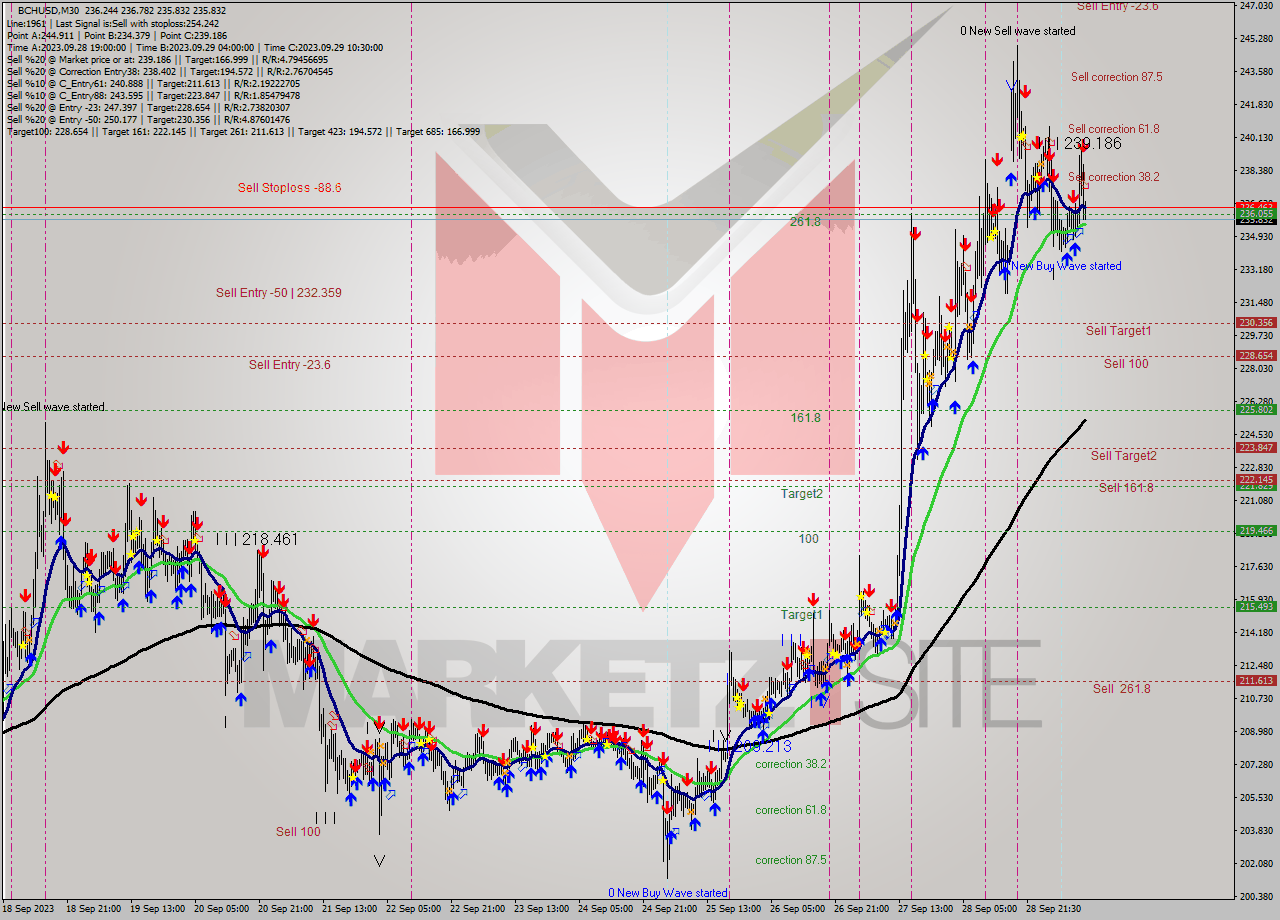Click the green 236.055 price tag
The image size is (1280, 920).
click(x=1256, y=214)
